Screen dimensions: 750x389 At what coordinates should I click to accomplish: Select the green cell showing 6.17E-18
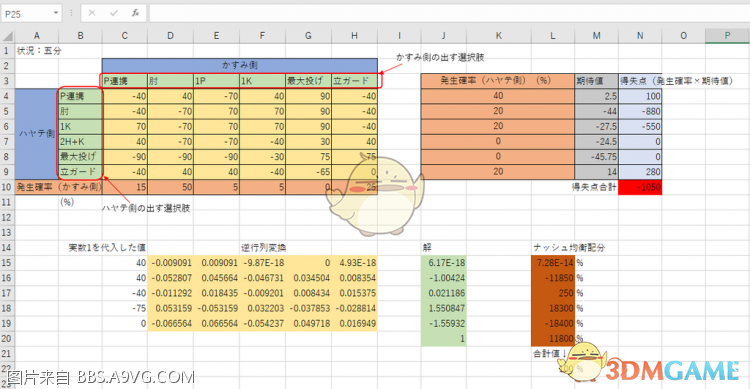pyautogui.click(x=443, y=262)
